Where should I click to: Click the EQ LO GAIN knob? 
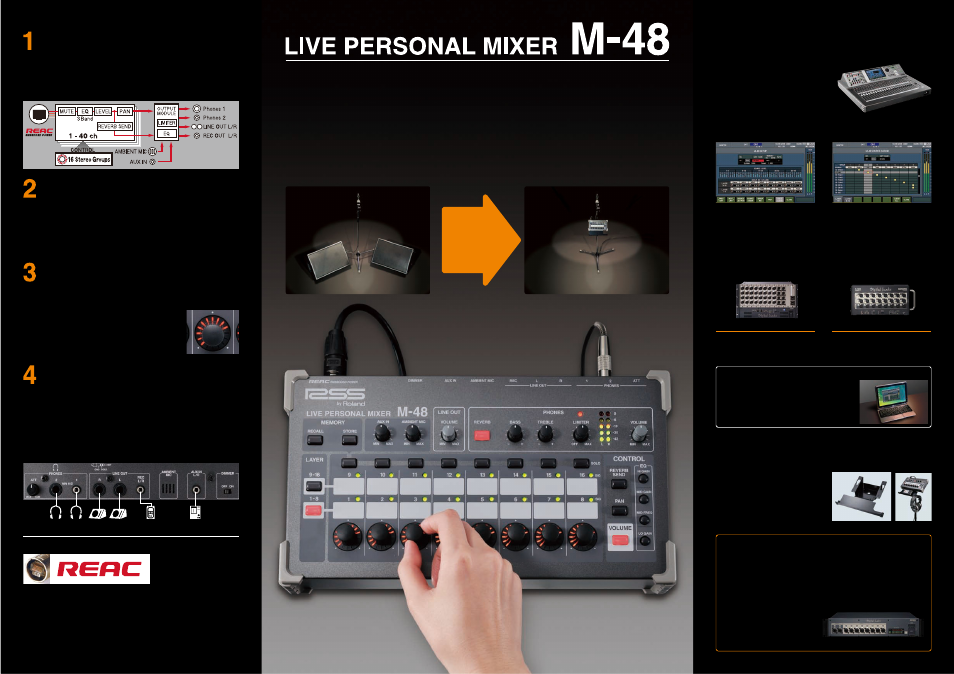pos(644,541)
